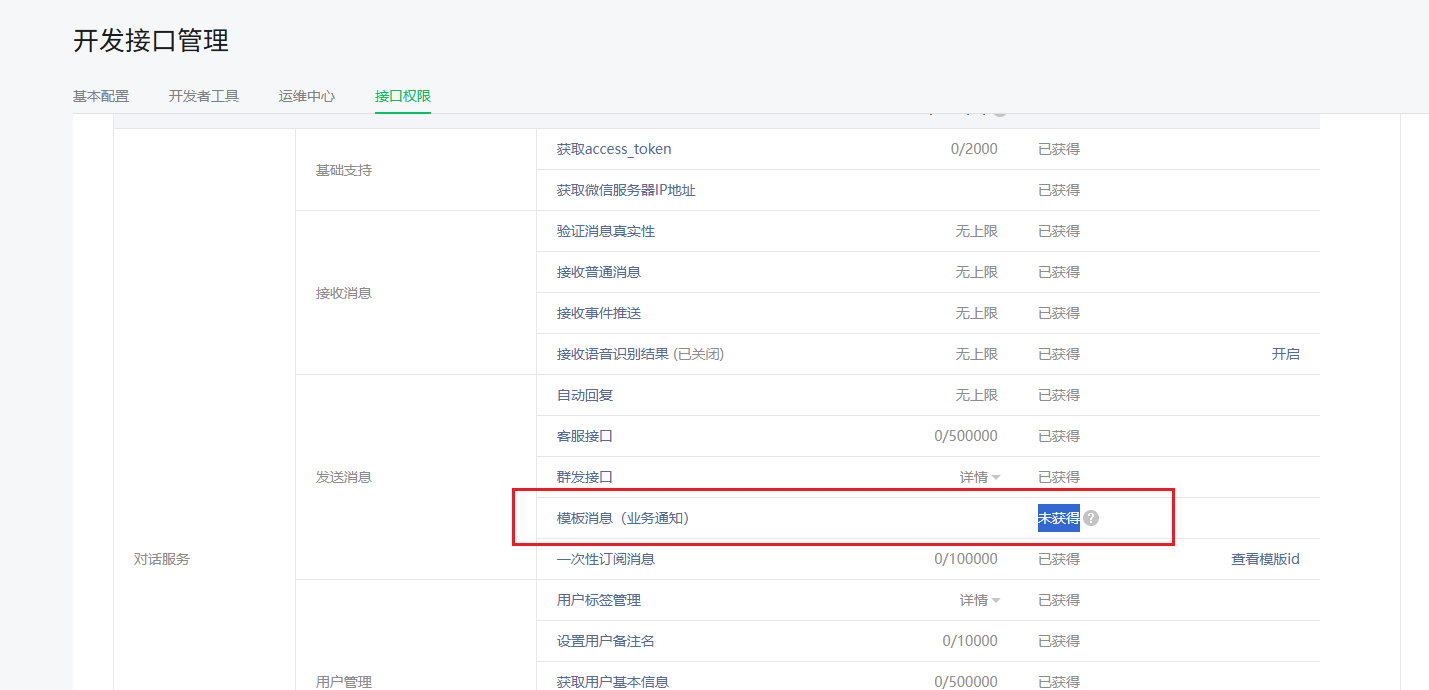This screenshot has width=1429, height=690.
Task: Click the 用户标签管理 interface name
Action: (599, 600)
